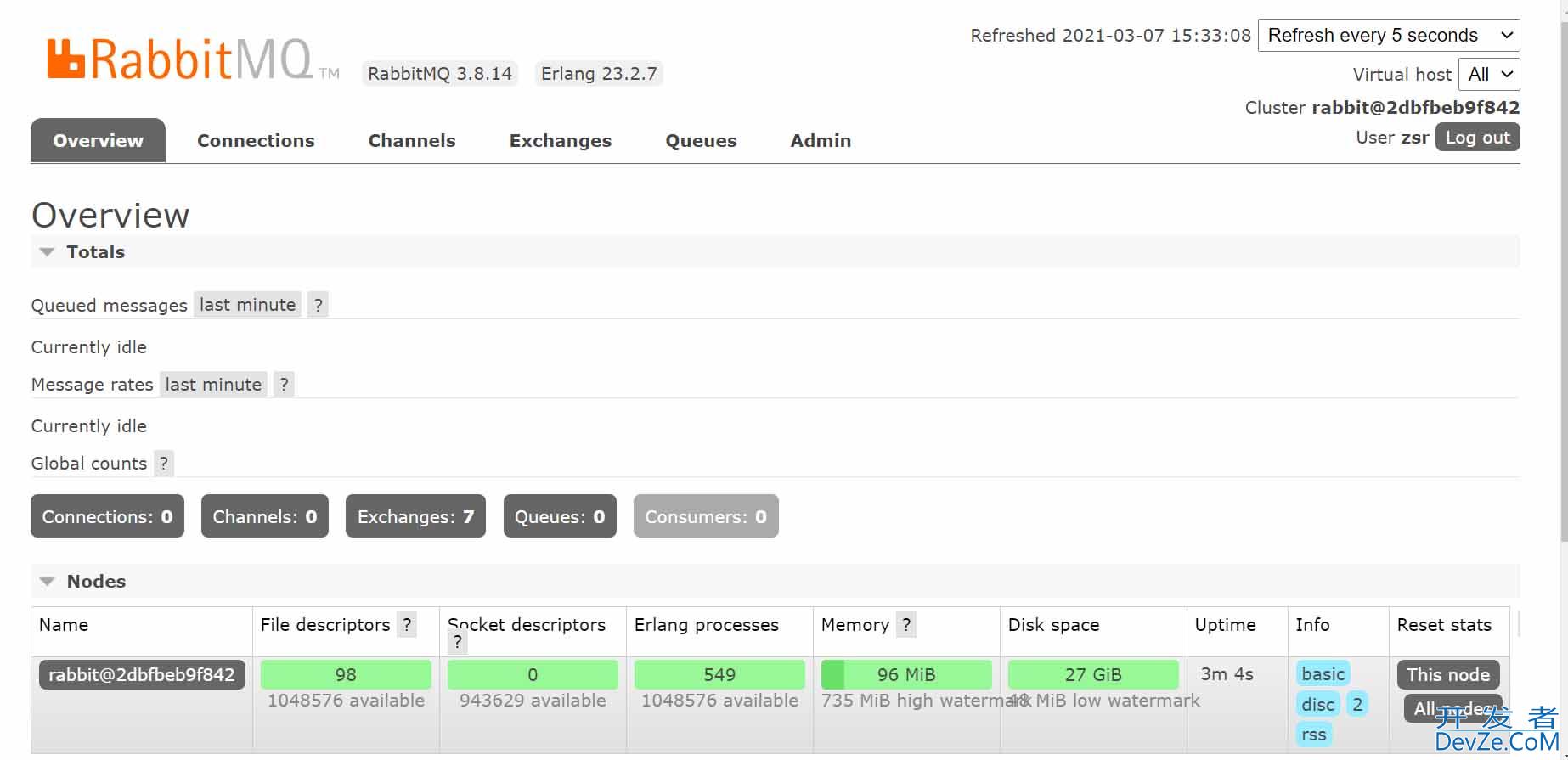Click the Connections: 0 count button
The image size is (1568, 760).
[108, 516]
